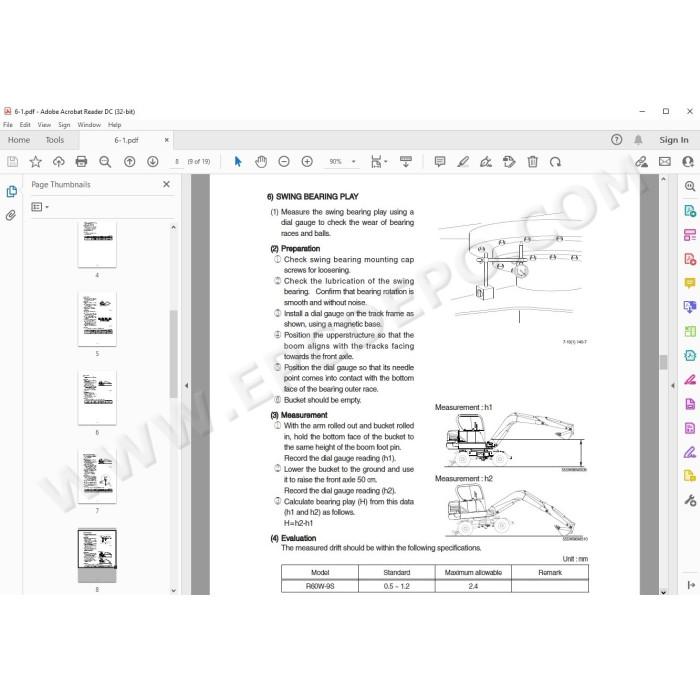Add the document to starred files
The image size is (700, 700).
point(35,162)
